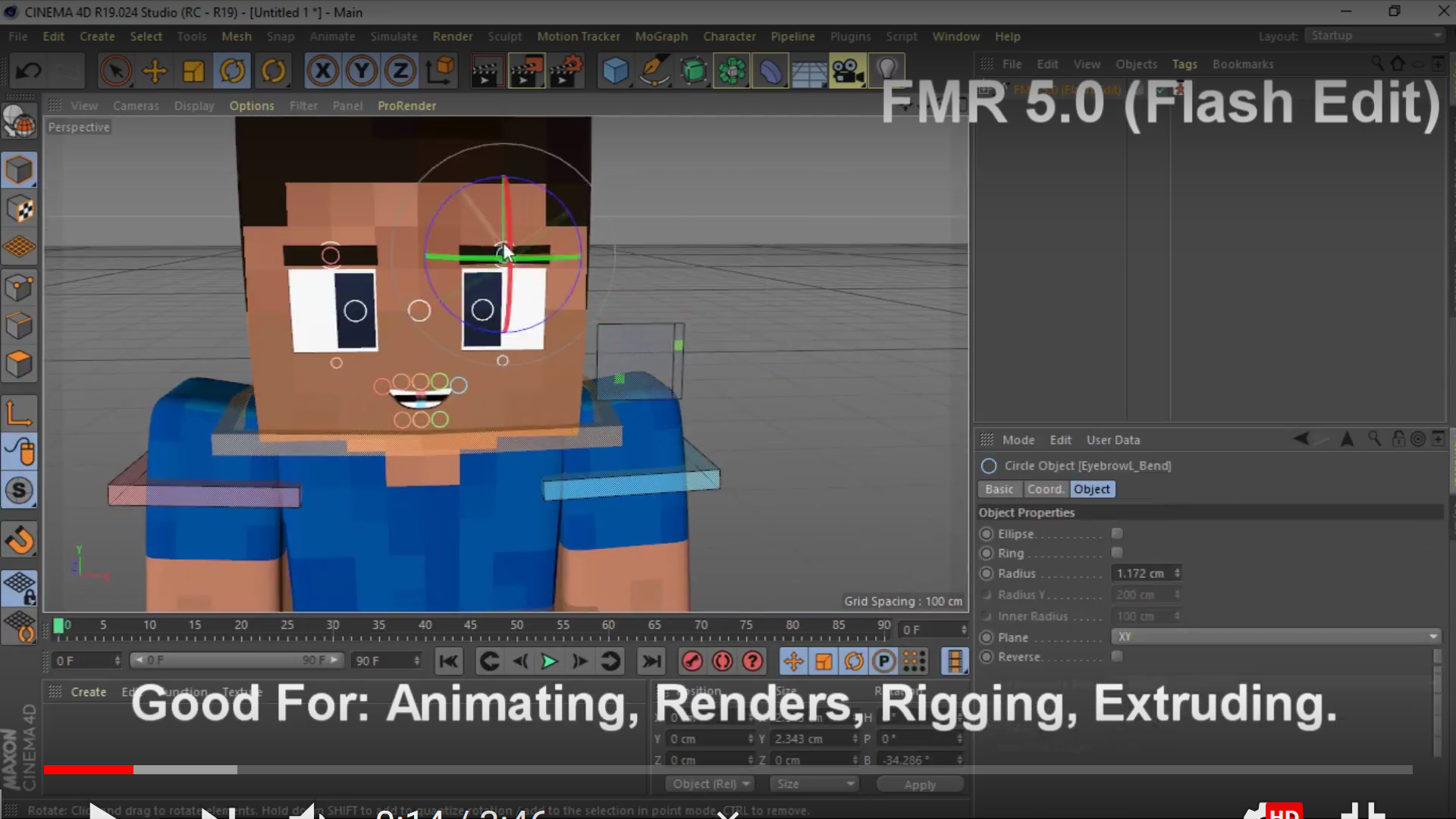Toggle Z axis lock
This screenshot has width=1456, height=819.
click(x=400, y=71)
